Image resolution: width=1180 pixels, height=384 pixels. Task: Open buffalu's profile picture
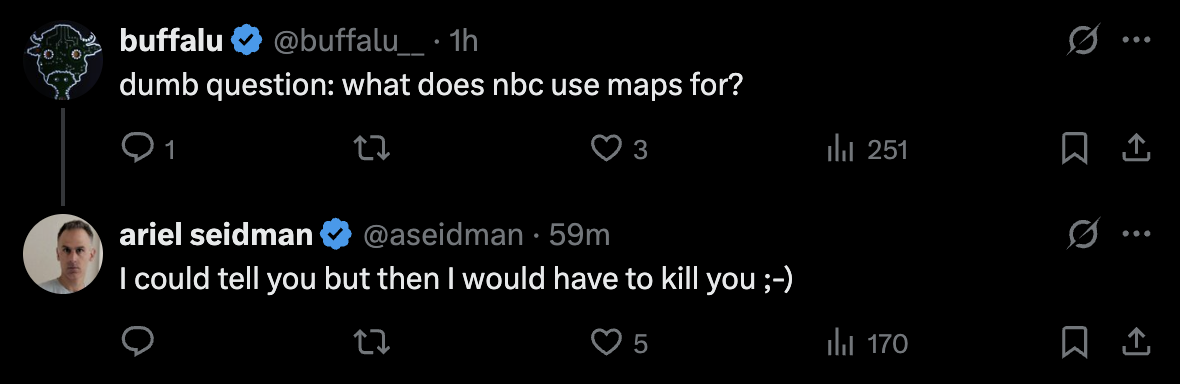pyautogui.click(x=62, y=60)
